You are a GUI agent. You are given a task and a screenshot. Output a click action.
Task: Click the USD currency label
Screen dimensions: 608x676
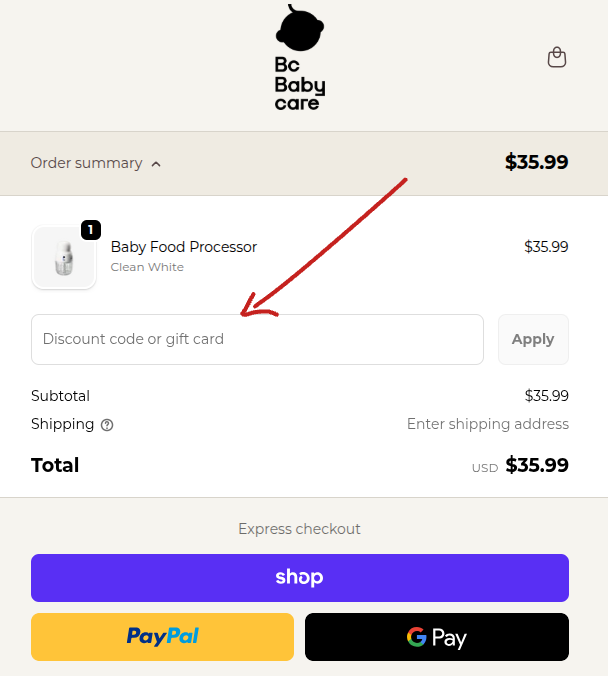pos(485,468)
